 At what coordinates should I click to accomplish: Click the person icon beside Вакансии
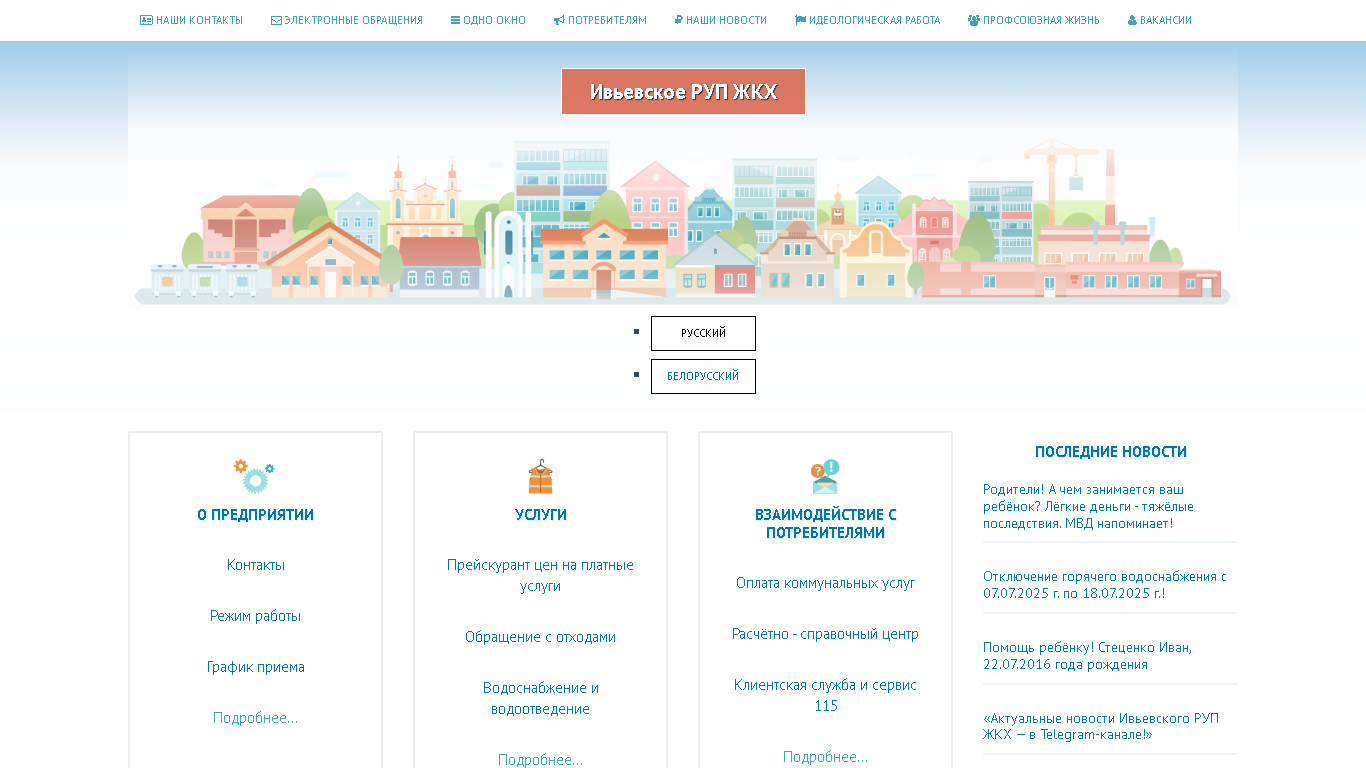point(1132,20)
